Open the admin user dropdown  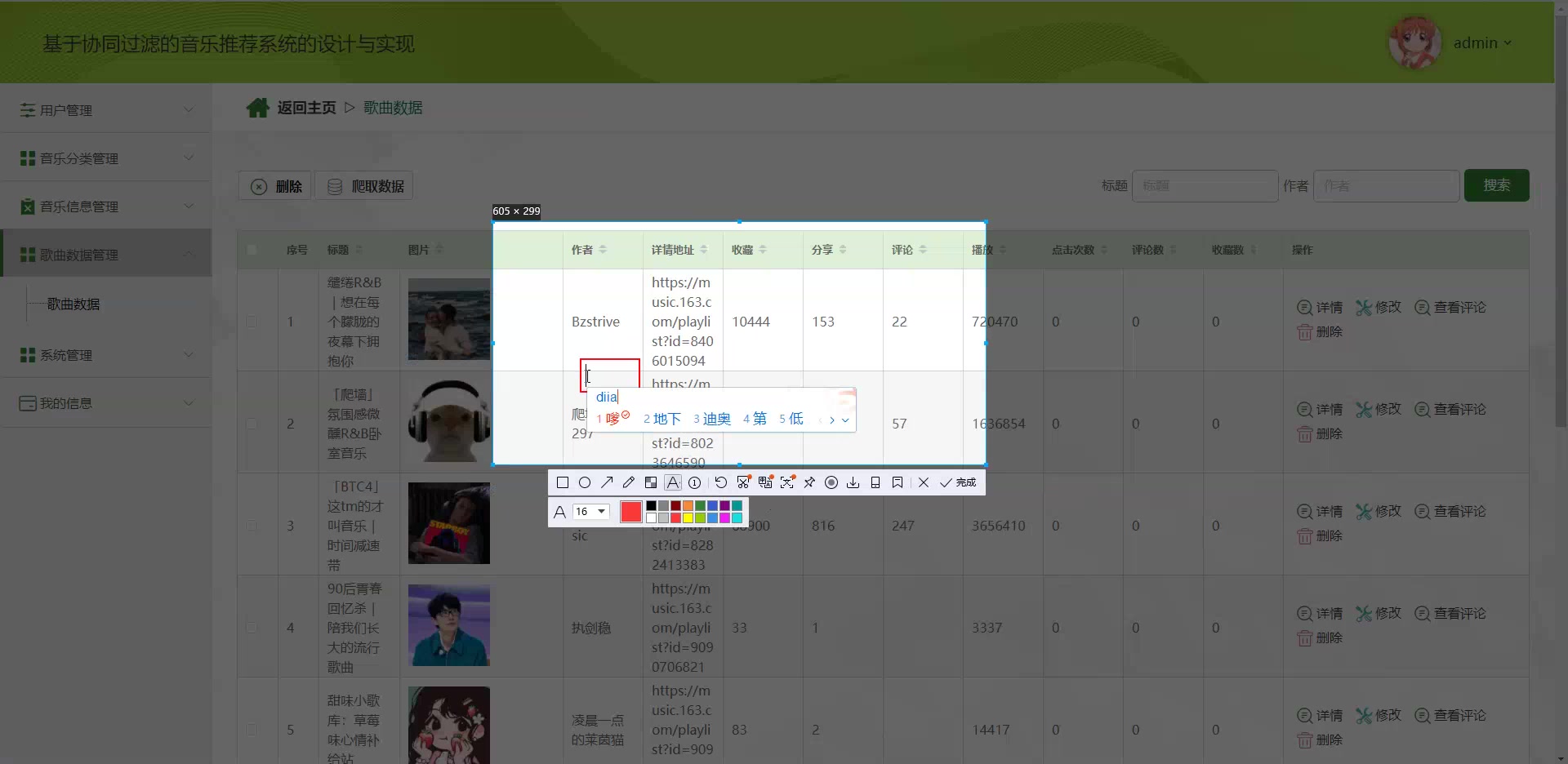click(x=1482, y=42)
